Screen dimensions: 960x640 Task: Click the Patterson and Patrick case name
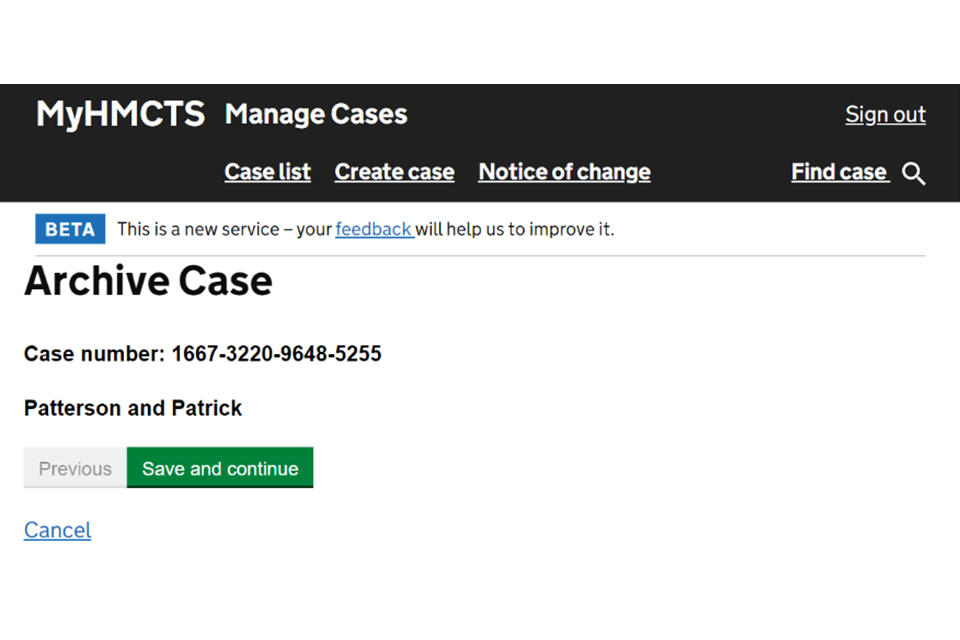(x=133, y=408)
